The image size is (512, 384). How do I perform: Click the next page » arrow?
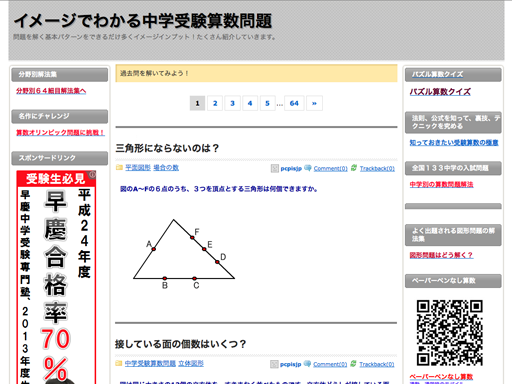[314, 103]
